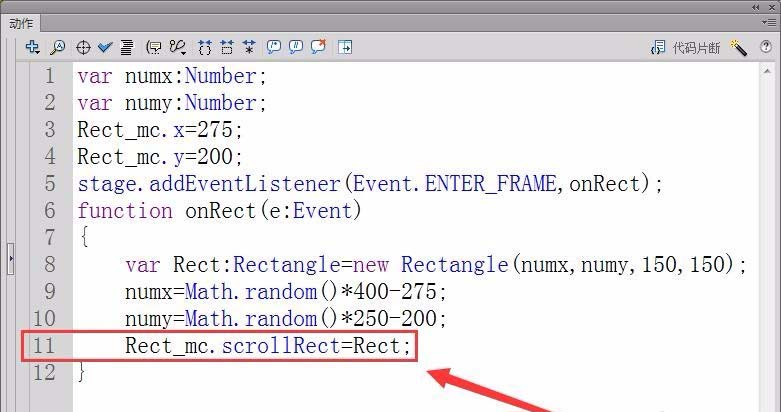Image resolution: width=781 pixels, height=412 pixels.
Task: Add a new item to the script
Action: pos(32,47)
